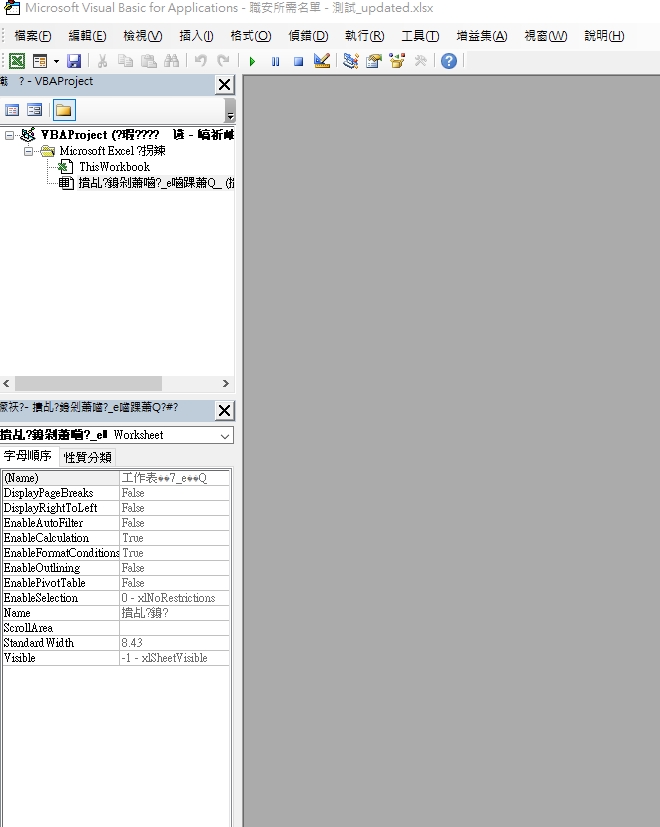Screen dimensions: 660x827
Task: Open the Worksheet object dropdown in Properties
Action: tap(225, 436)
